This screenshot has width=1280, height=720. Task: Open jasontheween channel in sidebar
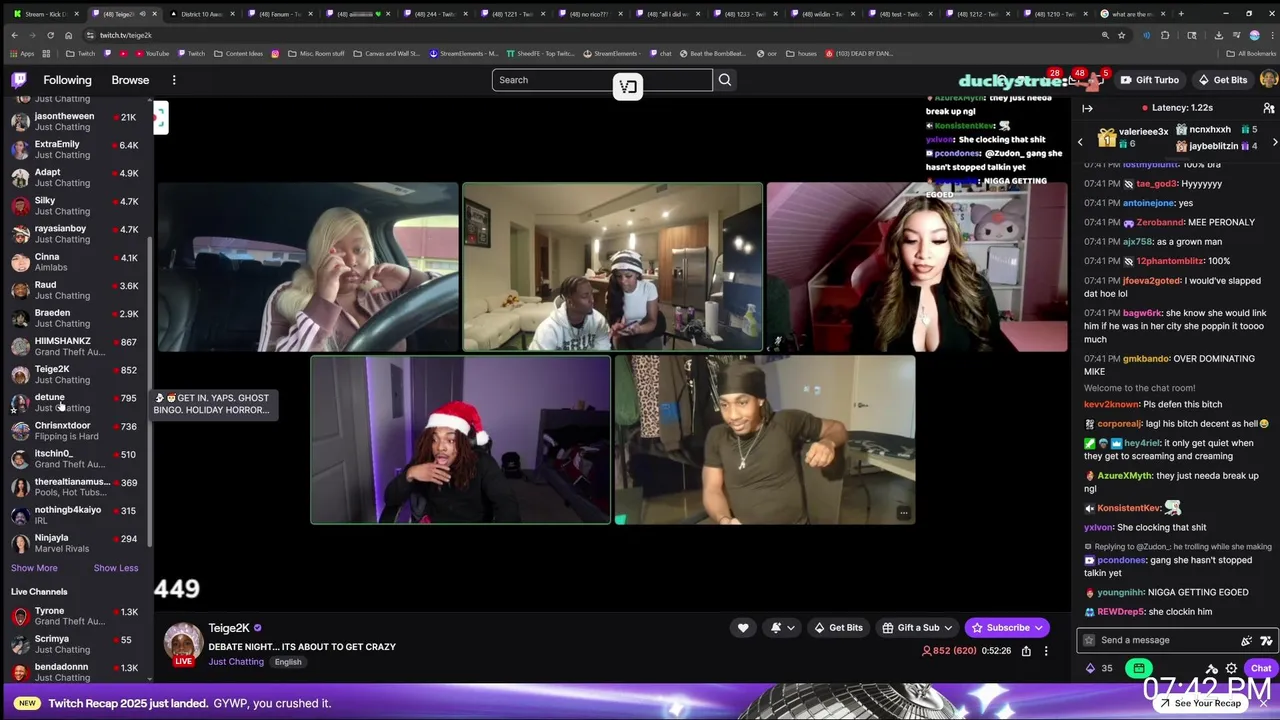[x=75, y=121]
